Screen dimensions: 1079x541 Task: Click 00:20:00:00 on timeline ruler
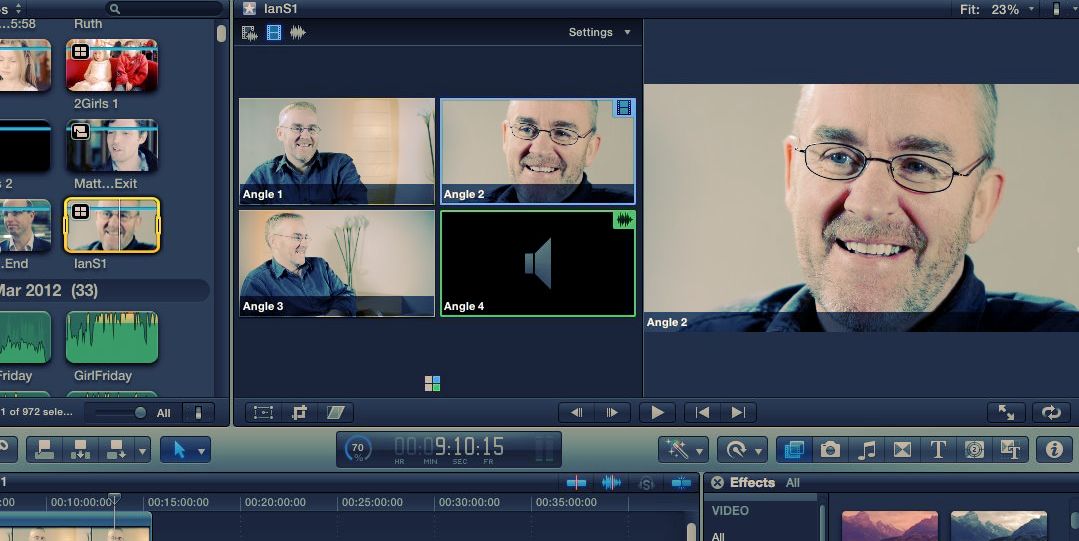click(x=275, y=502)
